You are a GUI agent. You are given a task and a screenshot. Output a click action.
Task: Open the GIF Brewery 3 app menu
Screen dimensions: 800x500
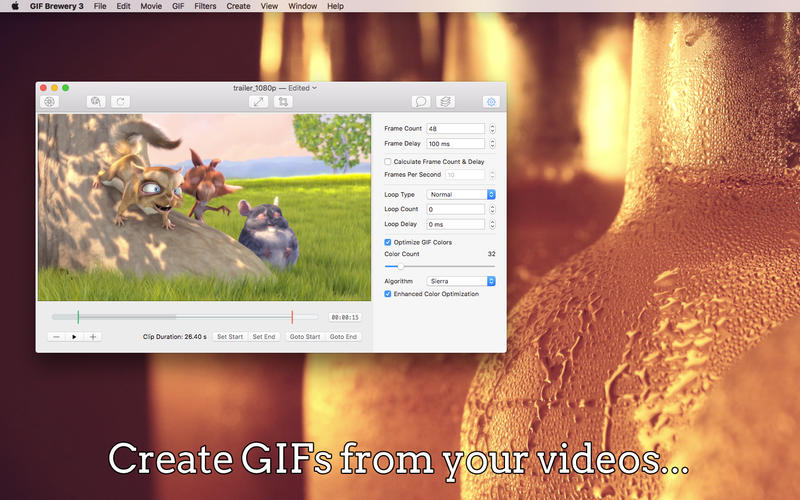(x=57, y=6)
